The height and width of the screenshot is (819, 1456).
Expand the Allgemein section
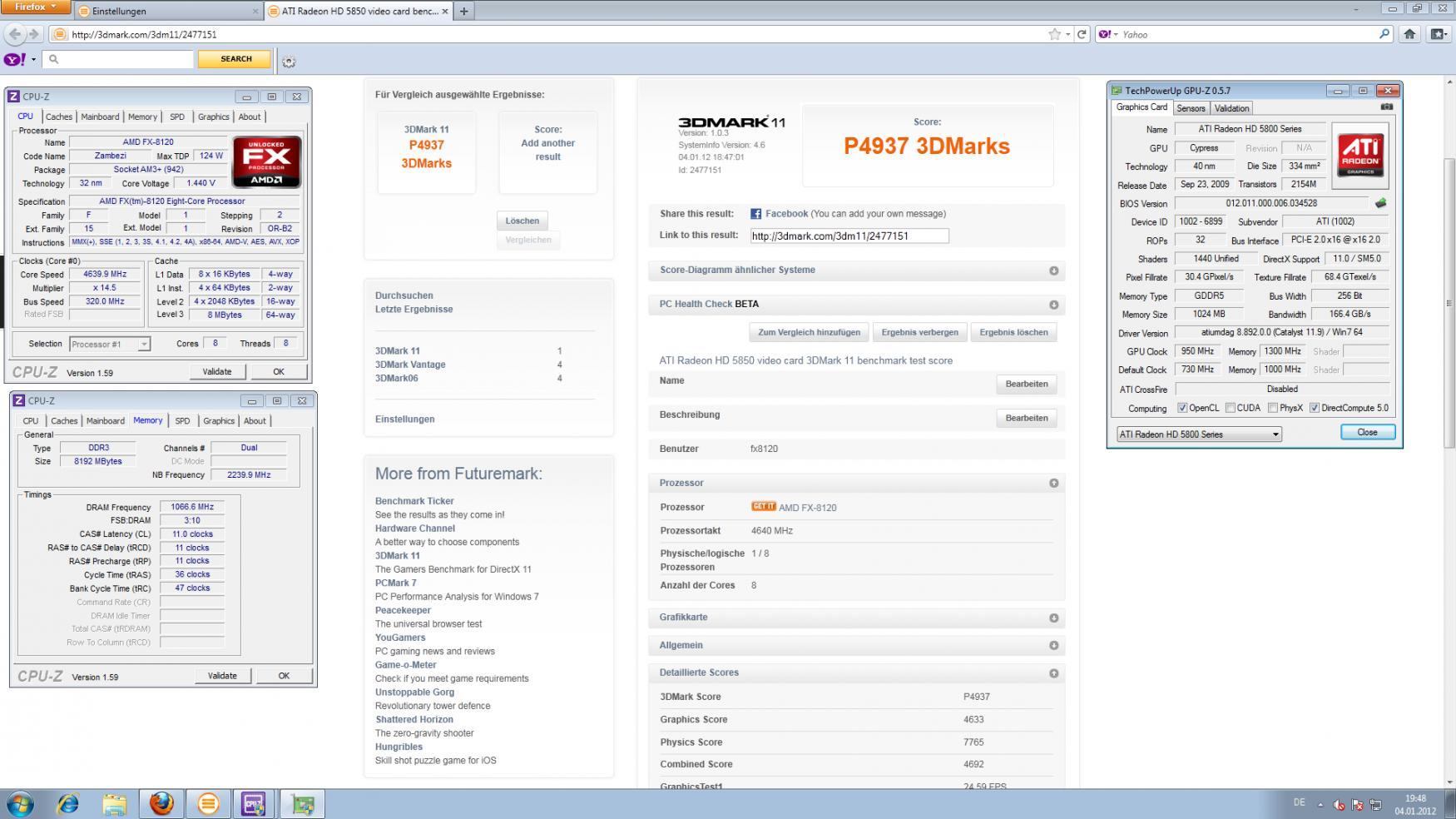[1053, 645]
